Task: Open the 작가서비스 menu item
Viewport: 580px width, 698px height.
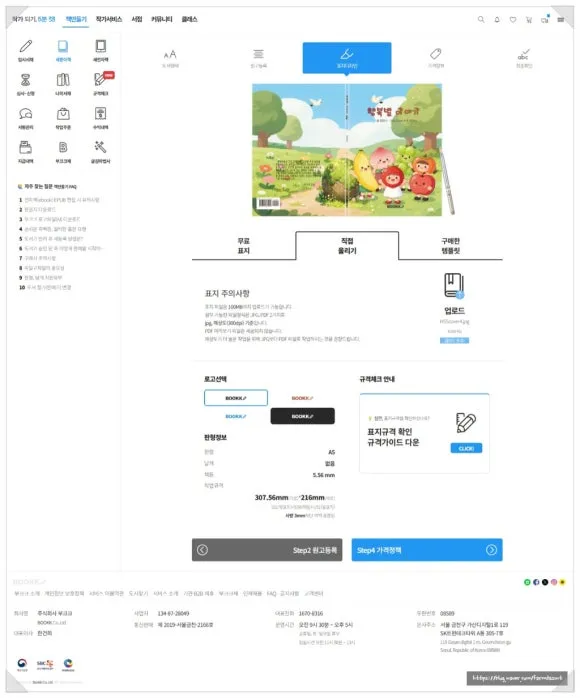Action: pyautogui.click(x=109, y=19)
